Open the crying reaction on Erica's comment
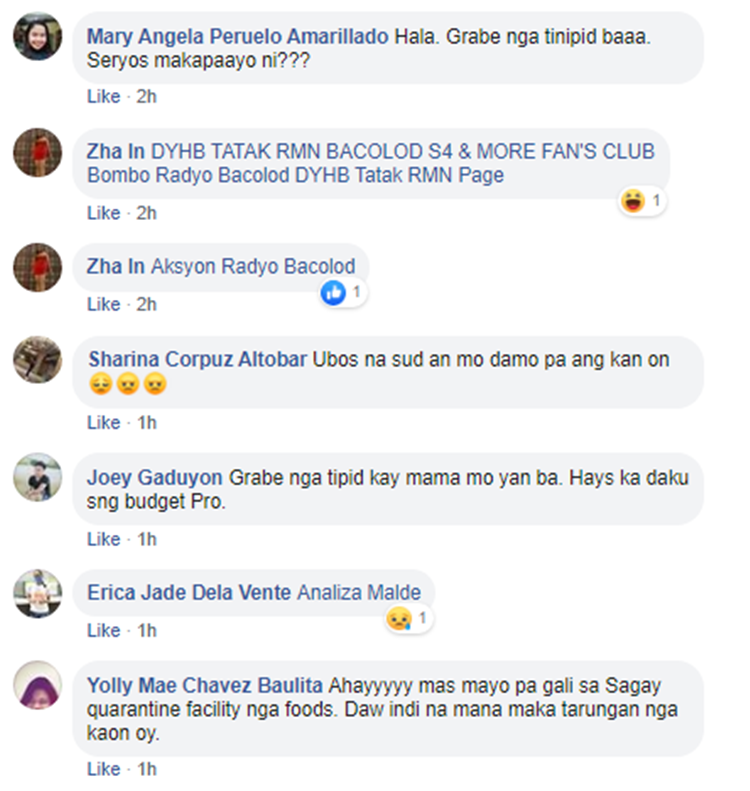The width and height of the screenshot is (750, 791). (408, 619)
